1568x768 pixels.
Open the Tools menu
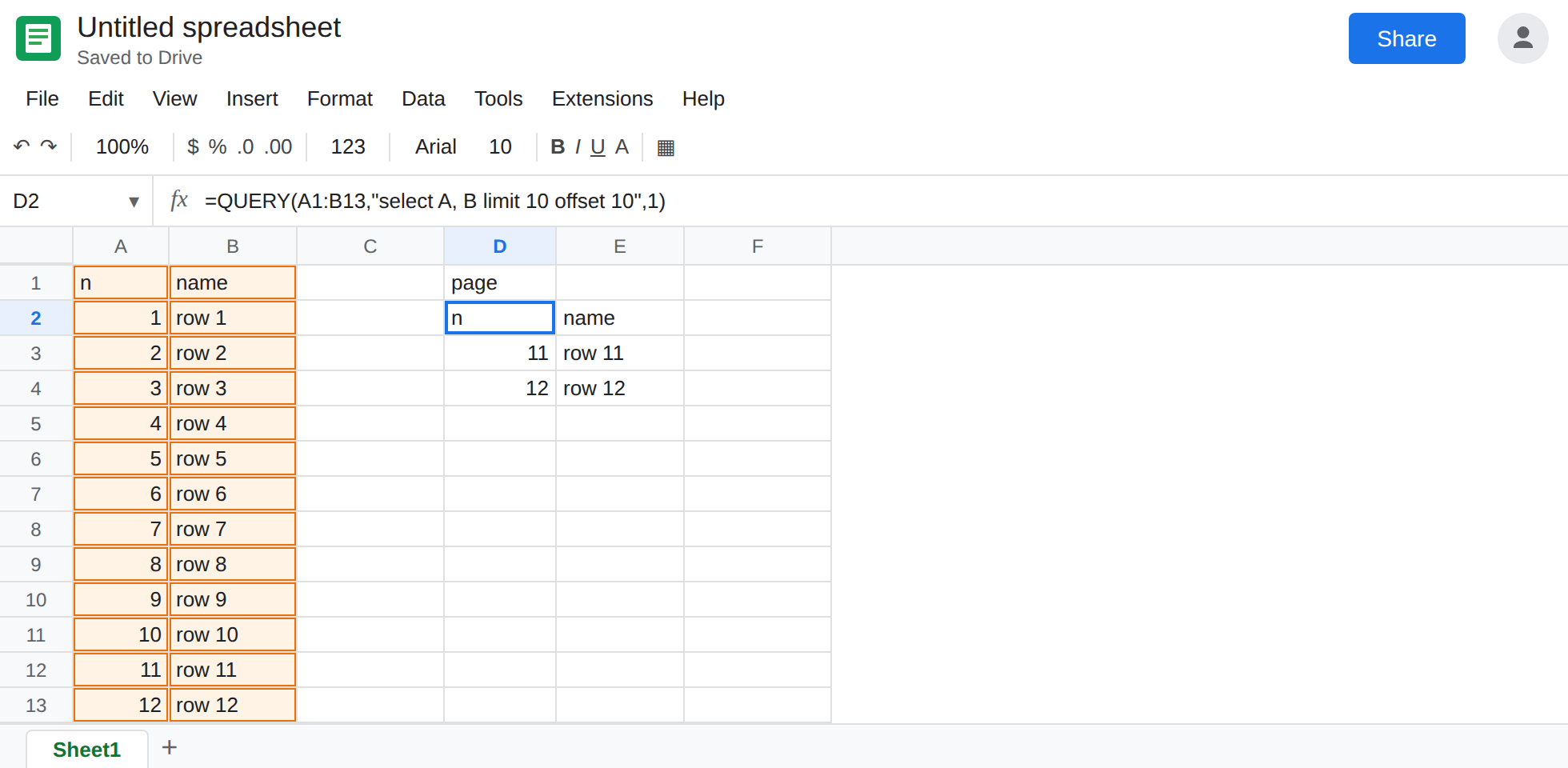(x=498, y=98)
